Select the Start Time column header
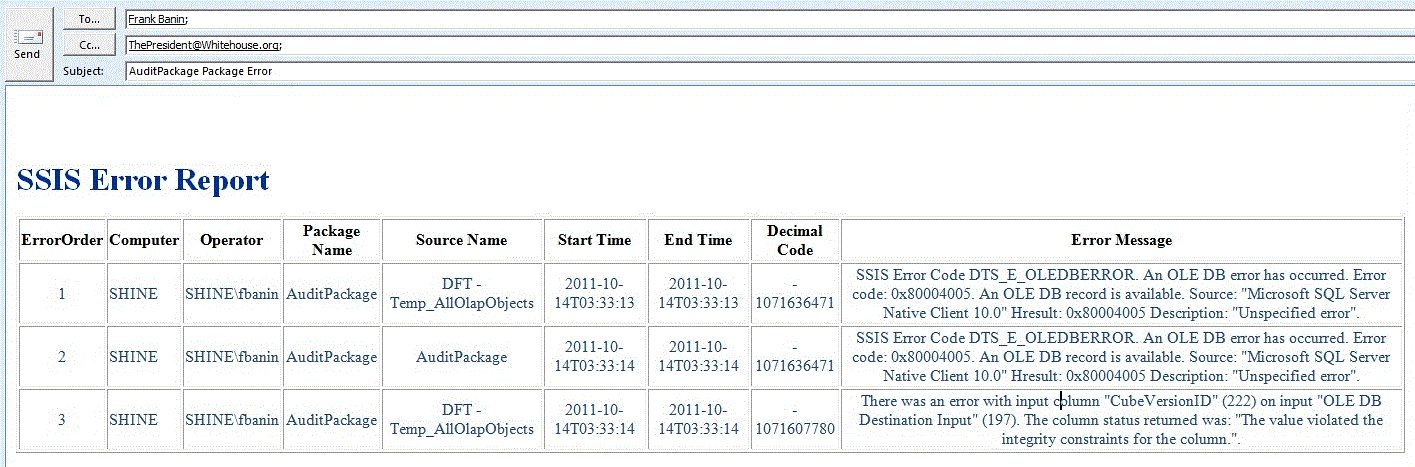 tap(595, 240)
